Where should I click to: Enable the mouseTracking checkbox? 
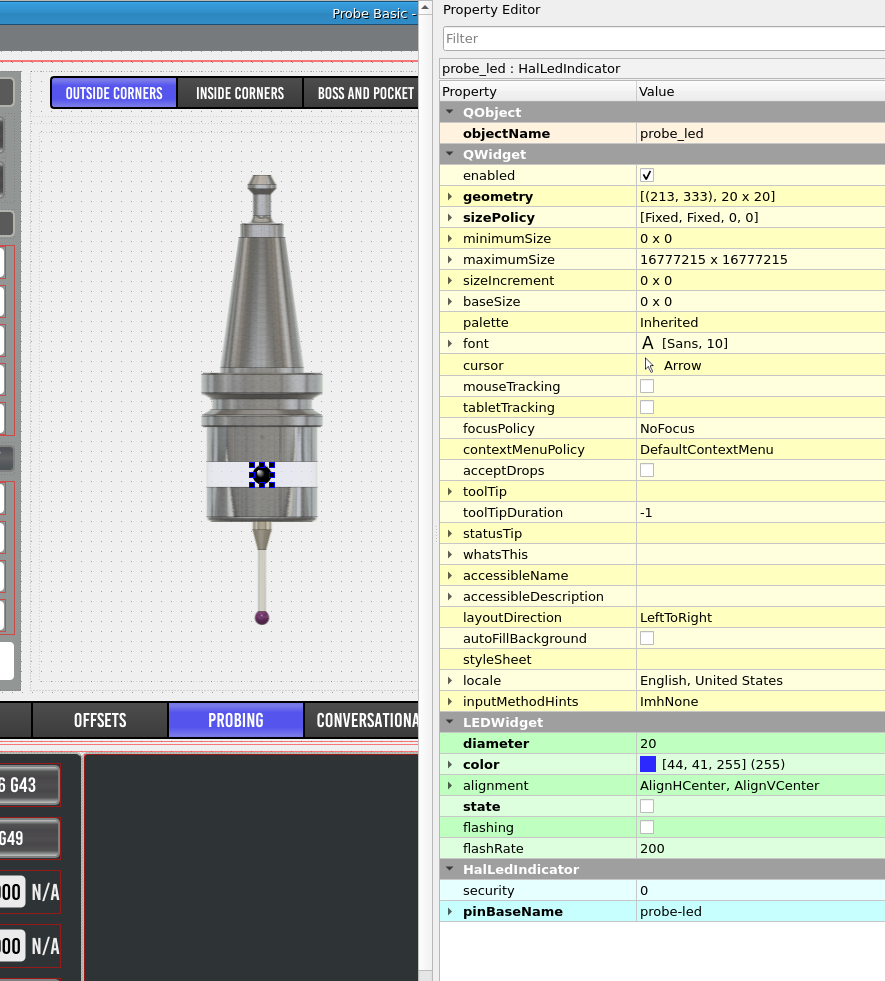647,386
